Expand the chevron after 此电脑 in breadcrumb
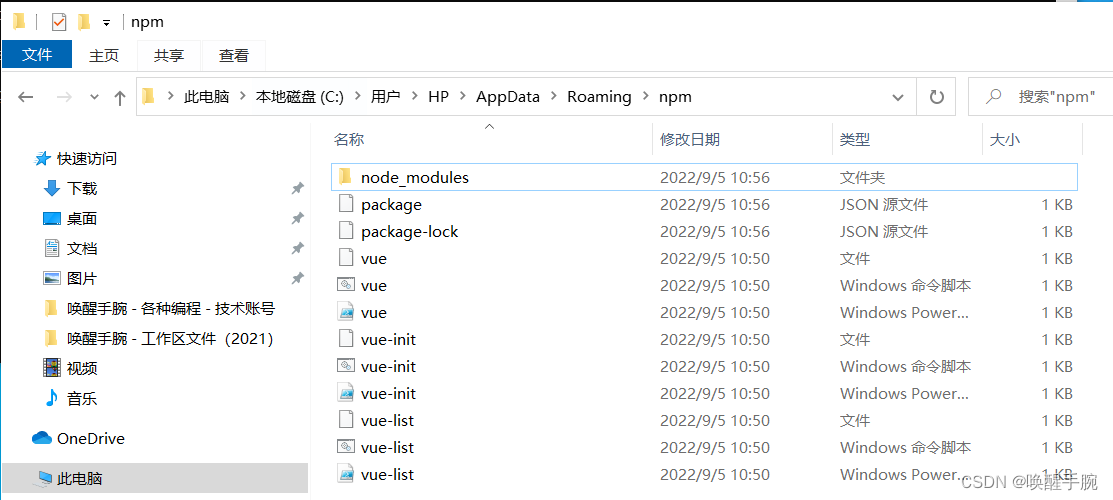Screen dimensions: 1113x500 (x=242, y=97)
